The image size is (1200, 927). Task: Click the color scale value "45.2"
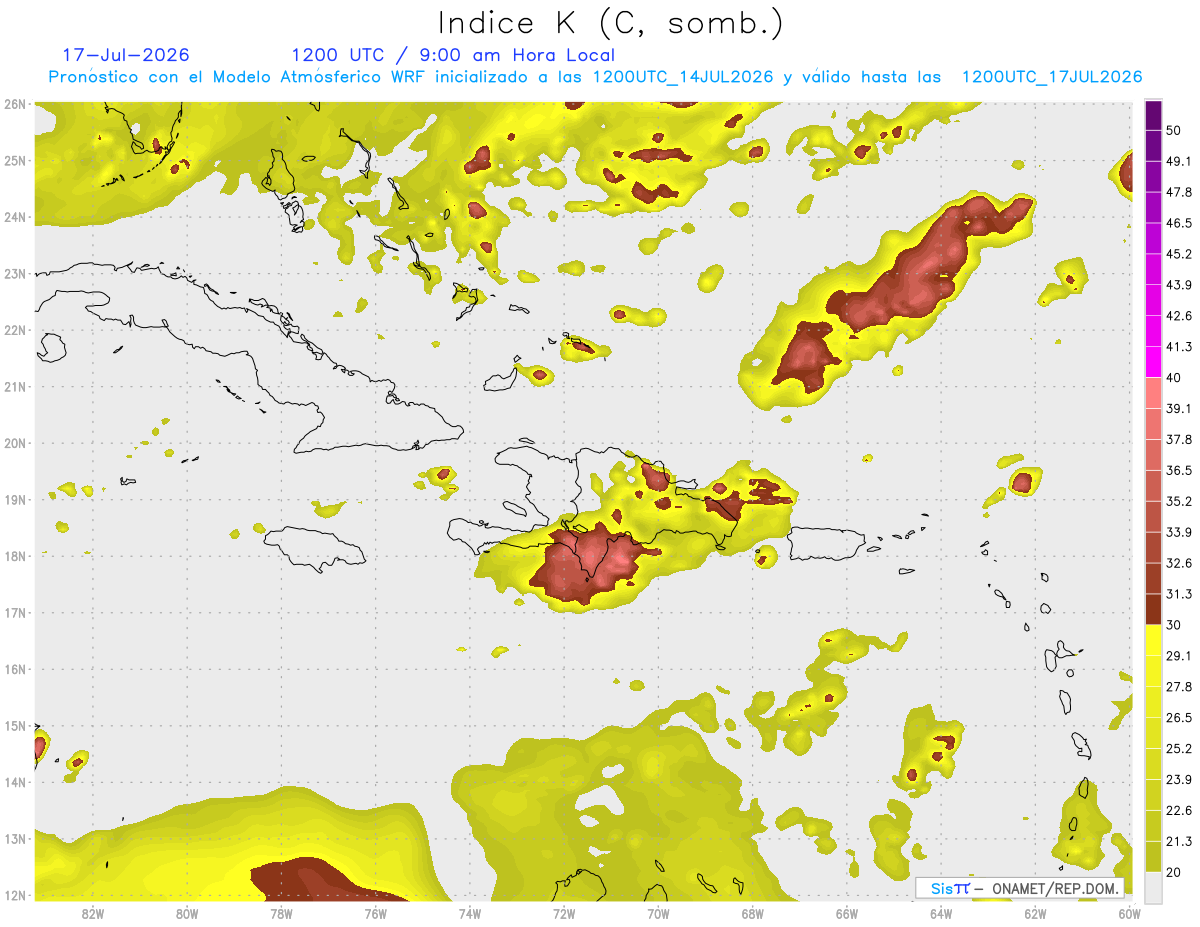1179,254
